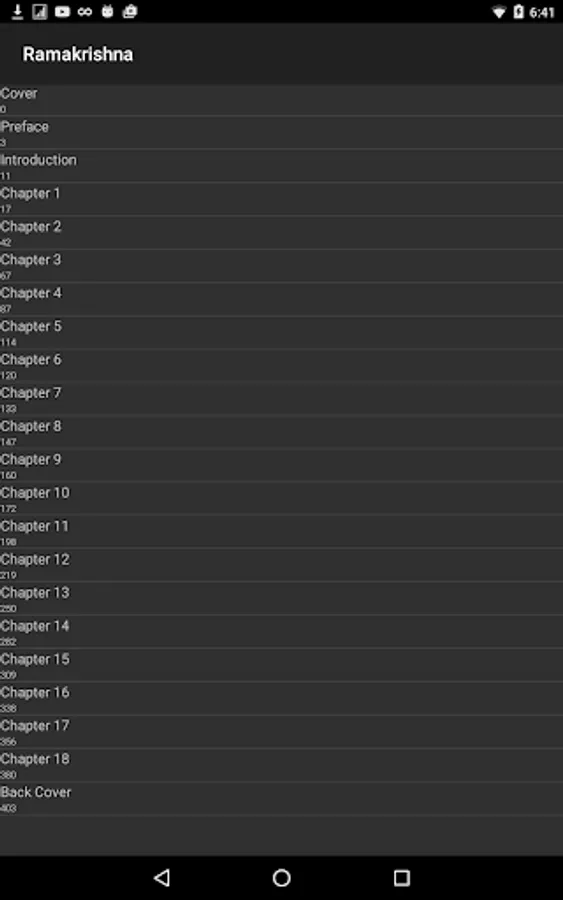Select Chapter 12 entry
This screenshot has height=900, width=563.
coord(281,566)
